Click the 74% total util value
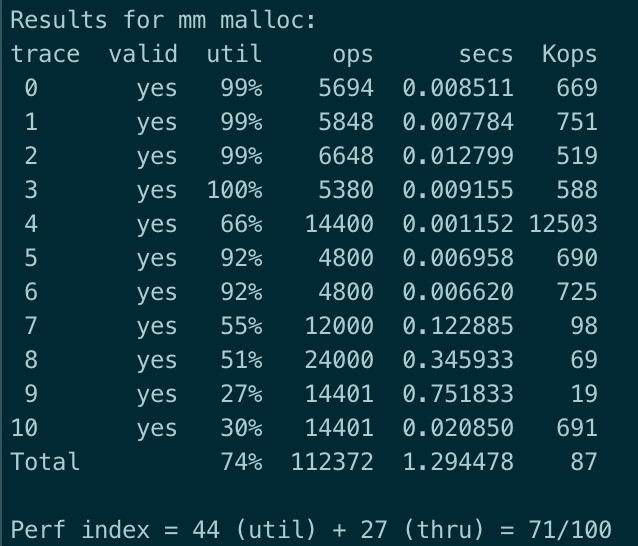This screenshot has height=546, width=638. [x=241, y=462]
